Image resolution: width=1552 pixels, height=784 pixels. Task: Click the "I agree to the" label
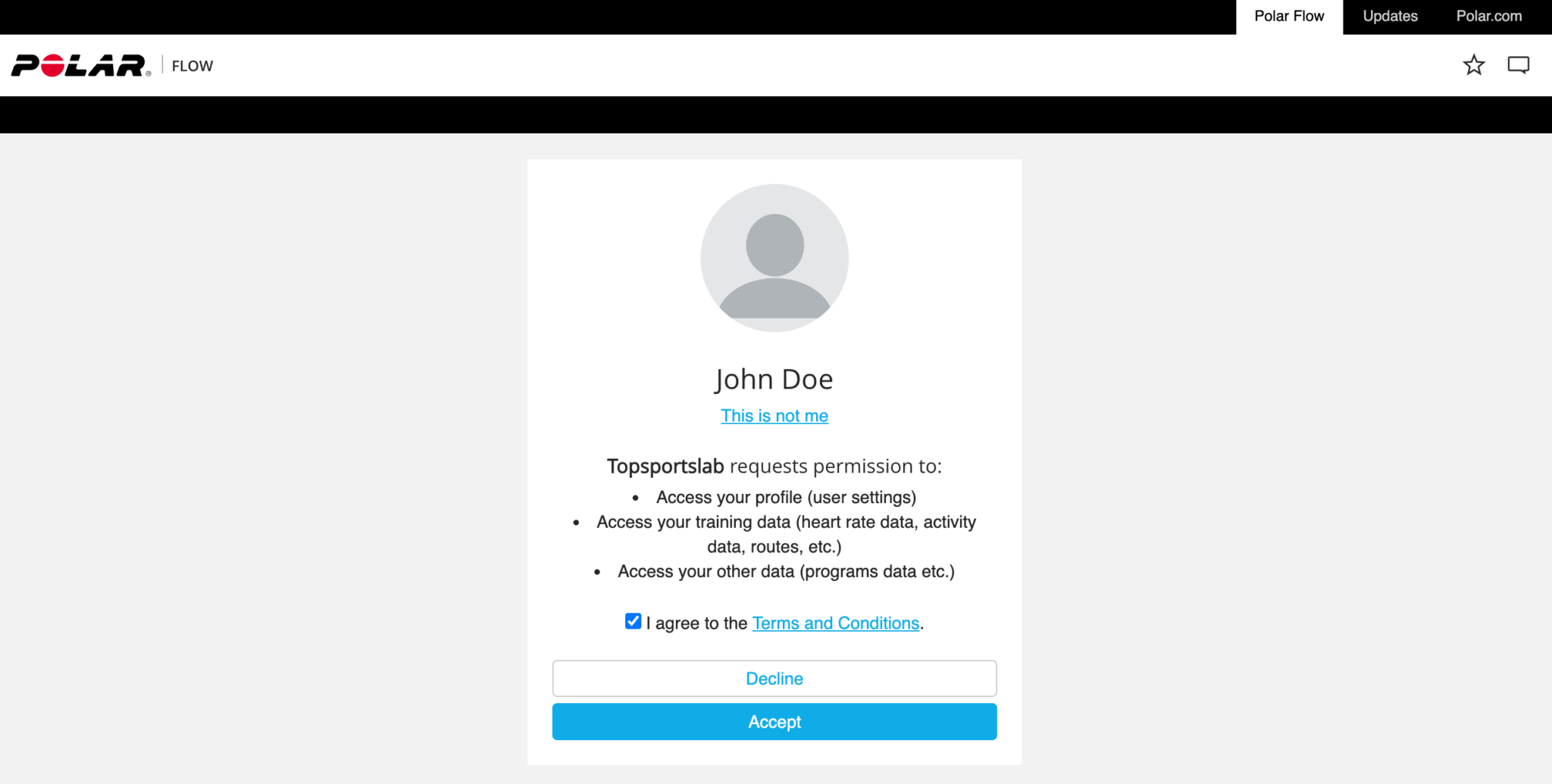pyautogui.click(x=696, y=623)
